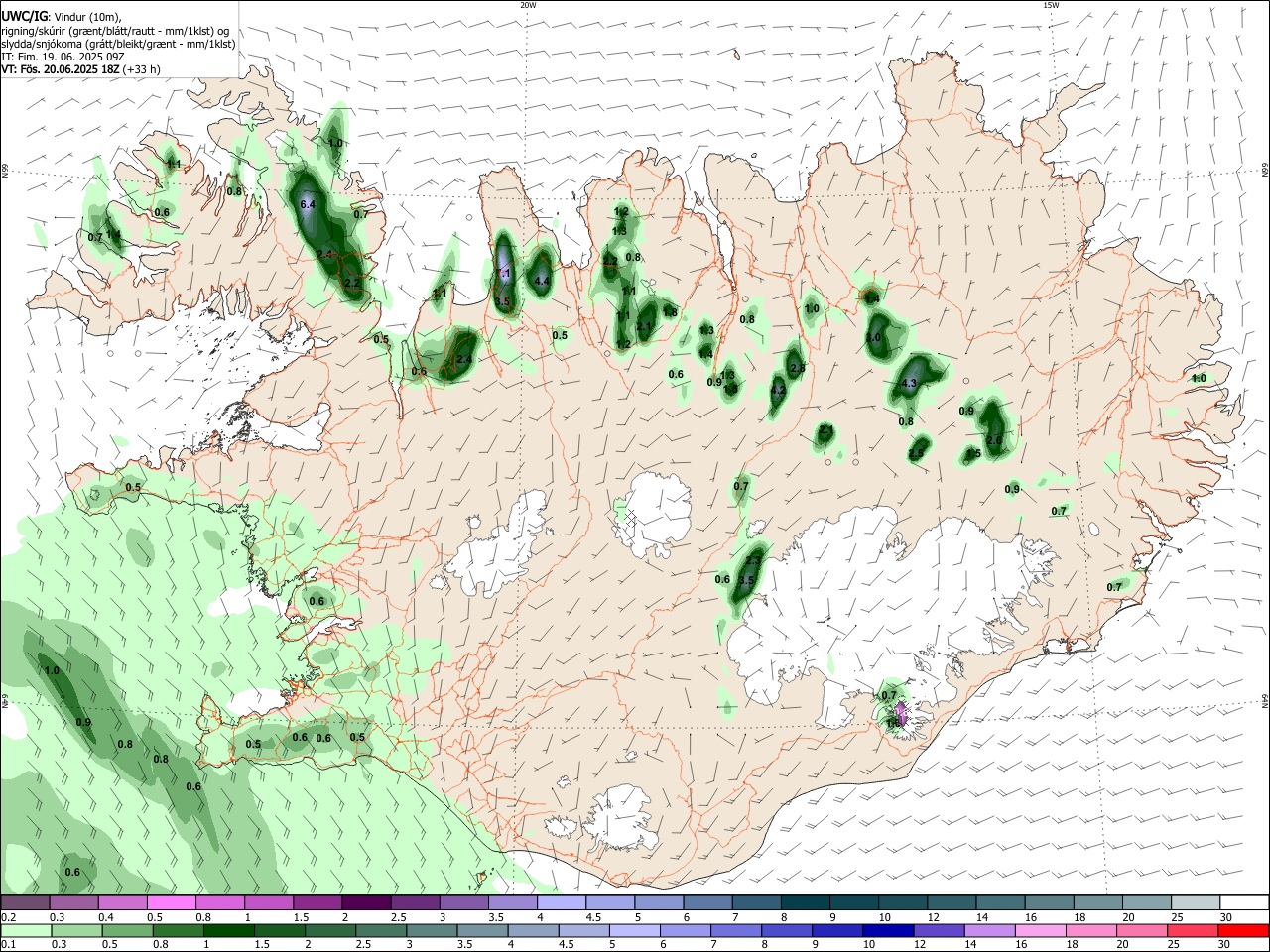
Task: Pick the dark teal snow swatch between 8 and 9
Action: (805, 903)
